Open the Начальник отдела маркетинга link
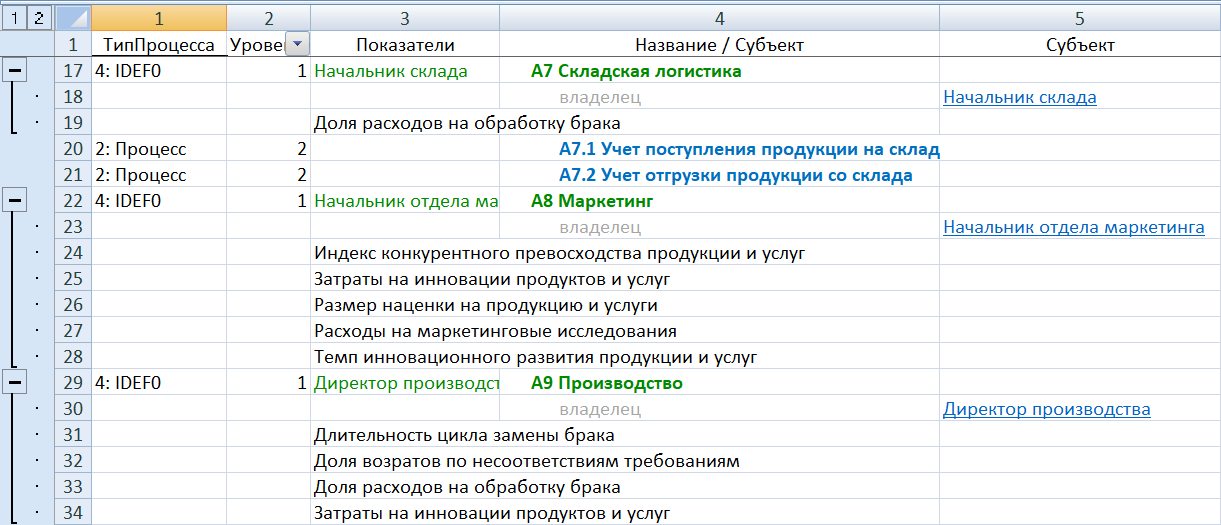The height and width of the screenshot is (525, 1221). tap(1073, 227)
